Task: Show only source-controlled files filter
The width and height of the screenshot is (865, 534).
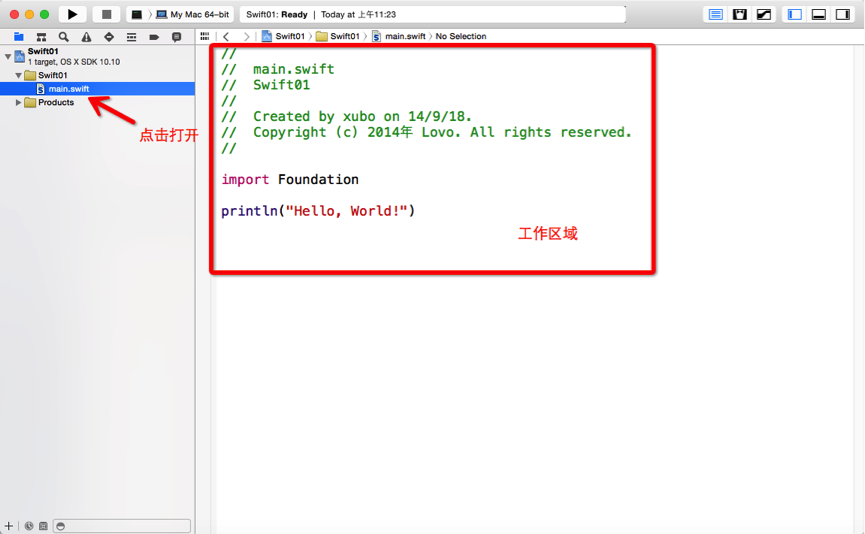Action: tap(43, 526)
